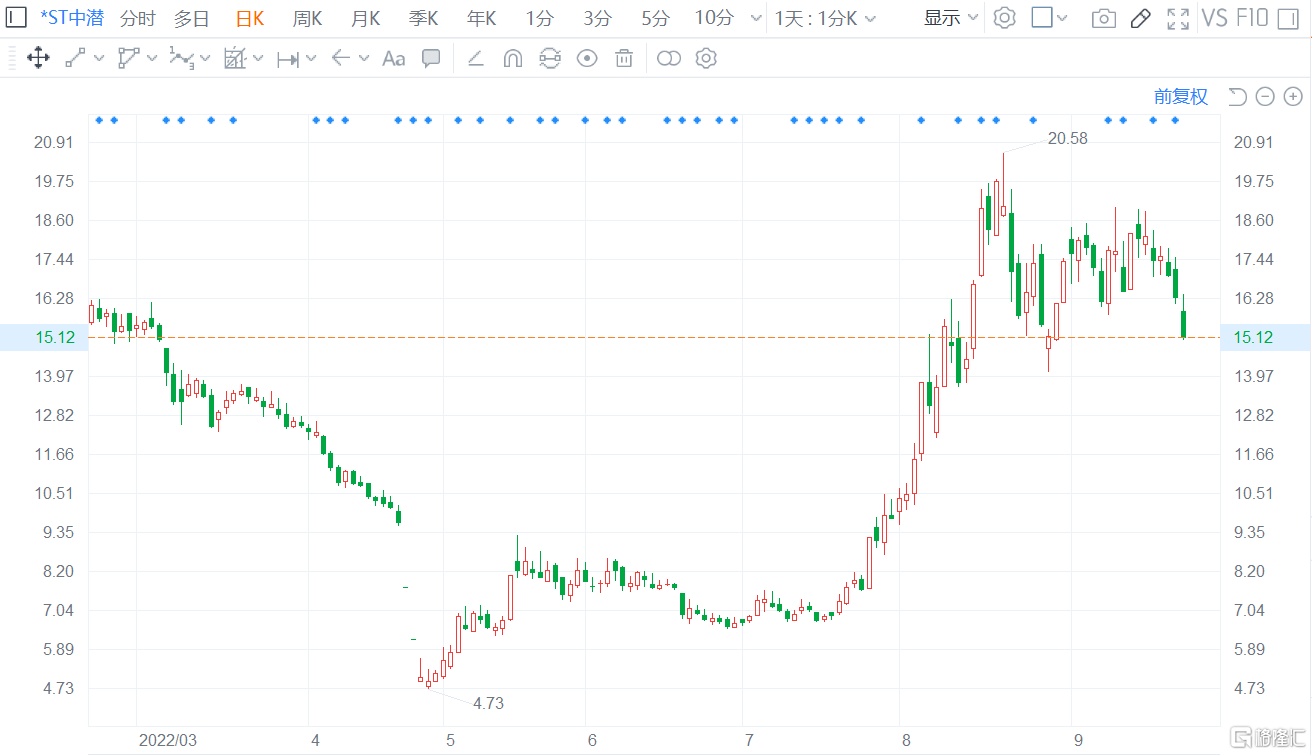Switch to 分时 tab
Image resolution: width=1312 pixels, height=755 pixels.
click(137, 18)
